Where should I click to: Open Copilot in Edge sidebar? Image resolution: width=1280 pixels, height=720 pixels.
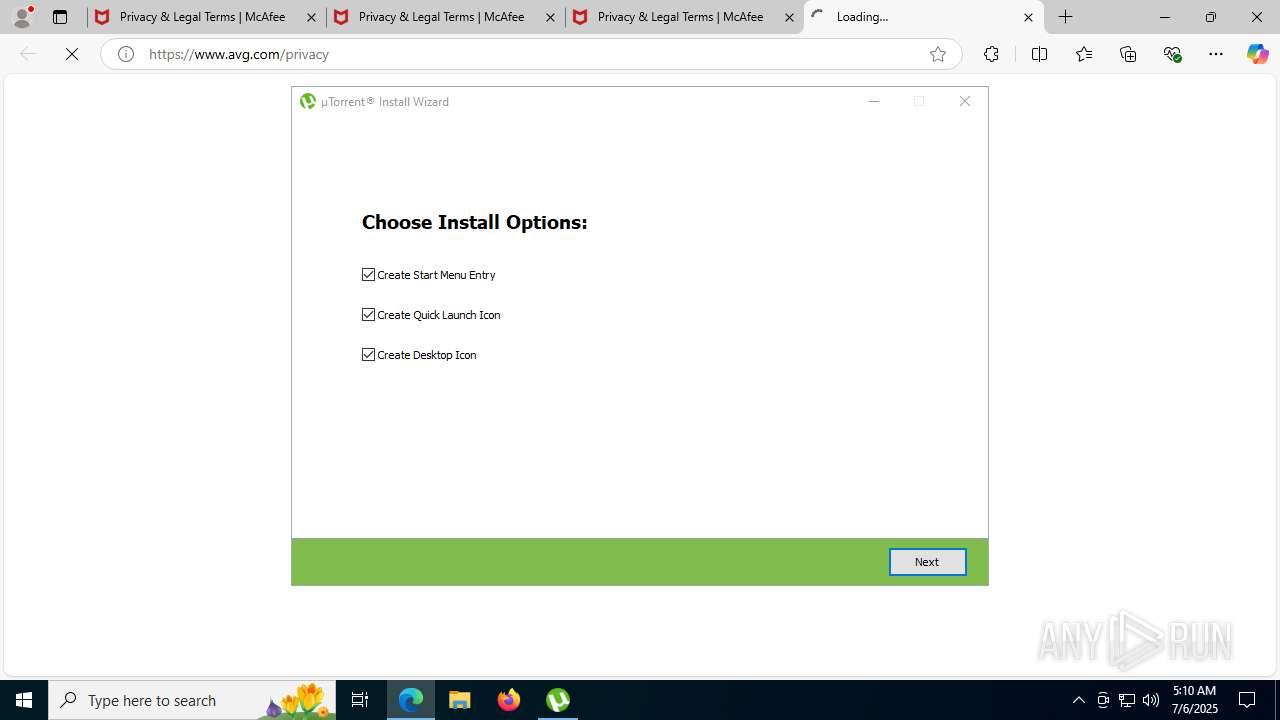tap(1257, 54)
